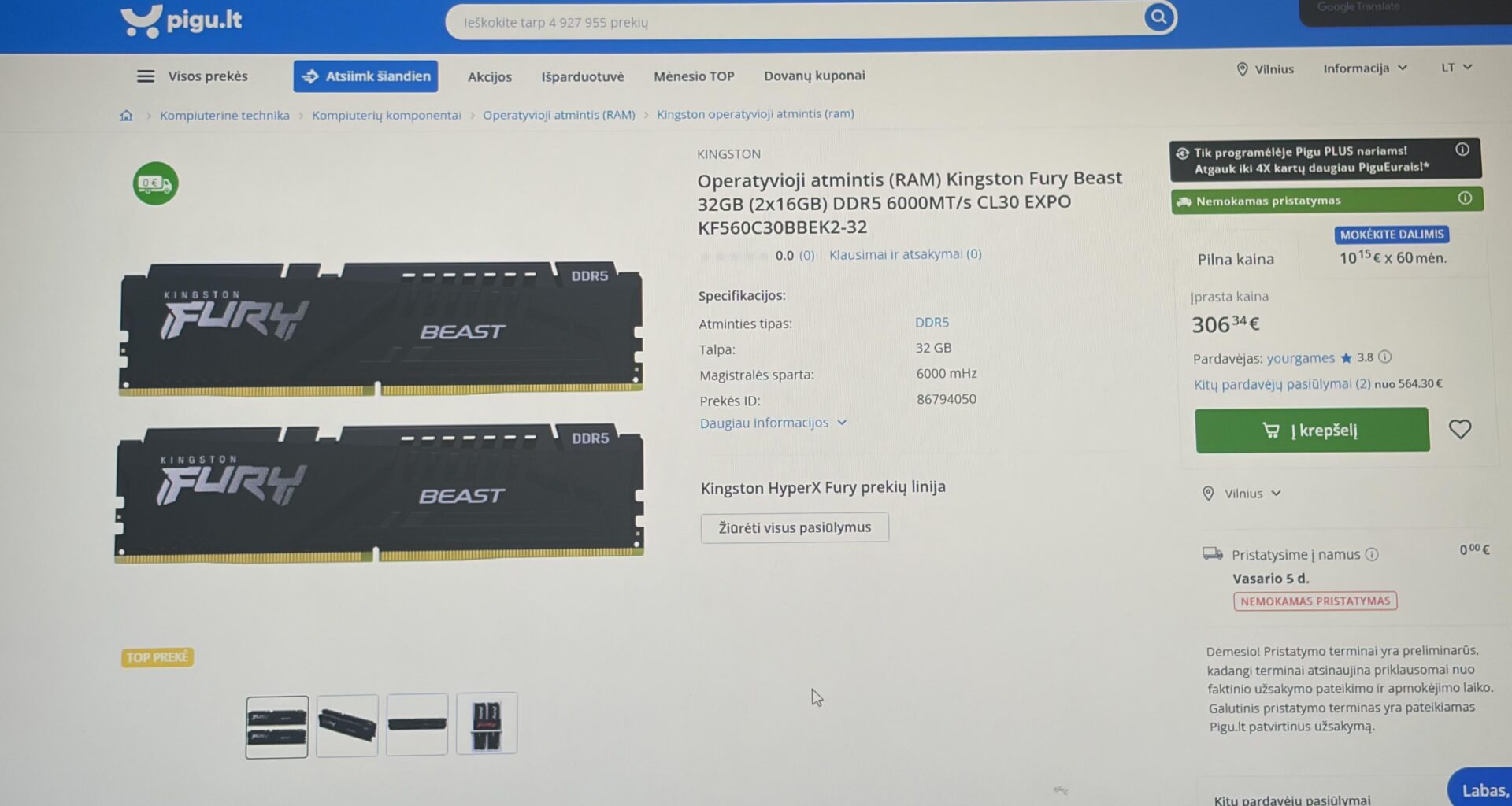
Task: Click info icon next to Pristatysime į namus
Action: click(1372, 554)
